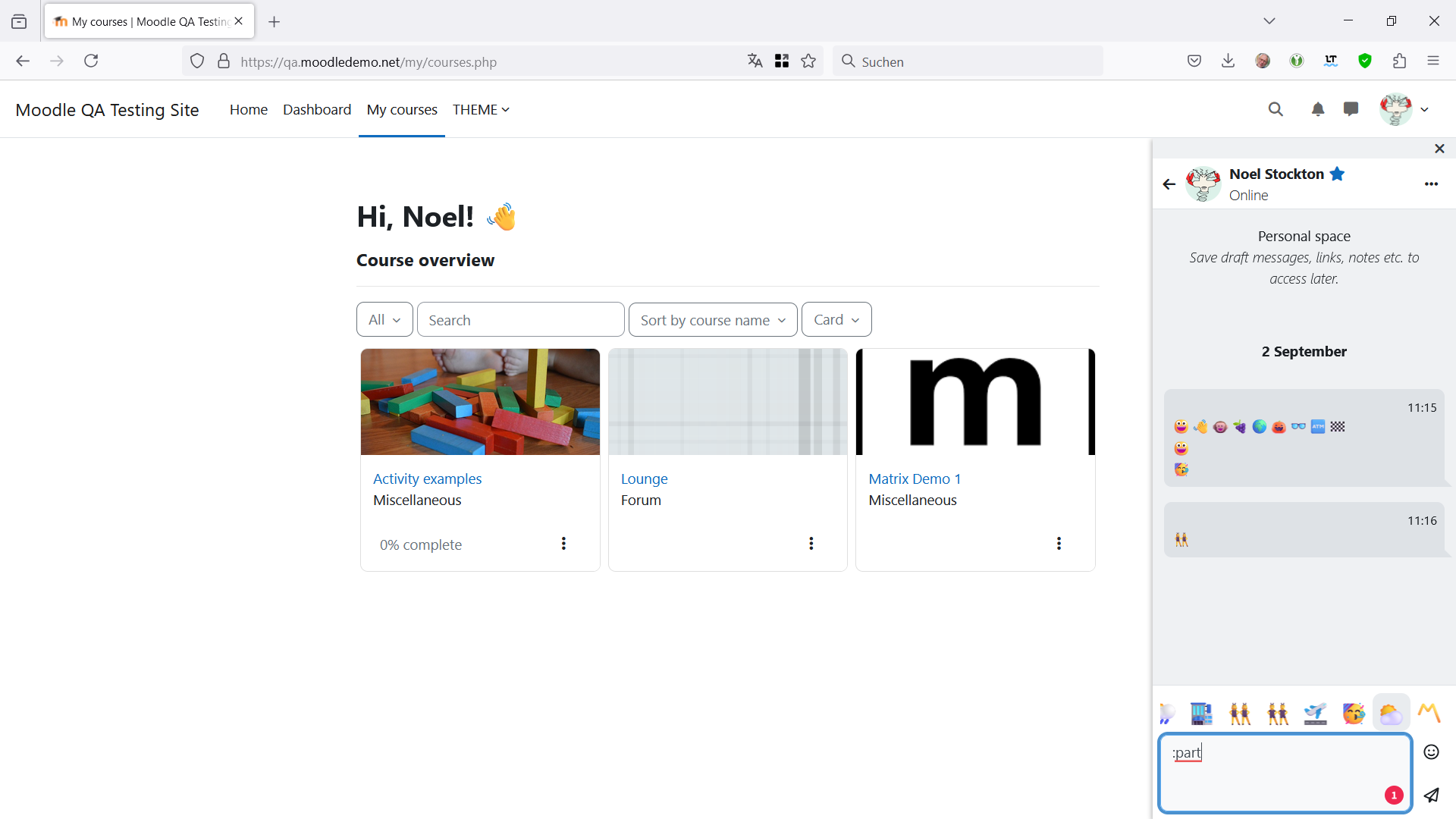Click the Firefox Suchen search bar
Image resolution: width=1456 pixels, height=819 pixels.
[x=968, y=61]
